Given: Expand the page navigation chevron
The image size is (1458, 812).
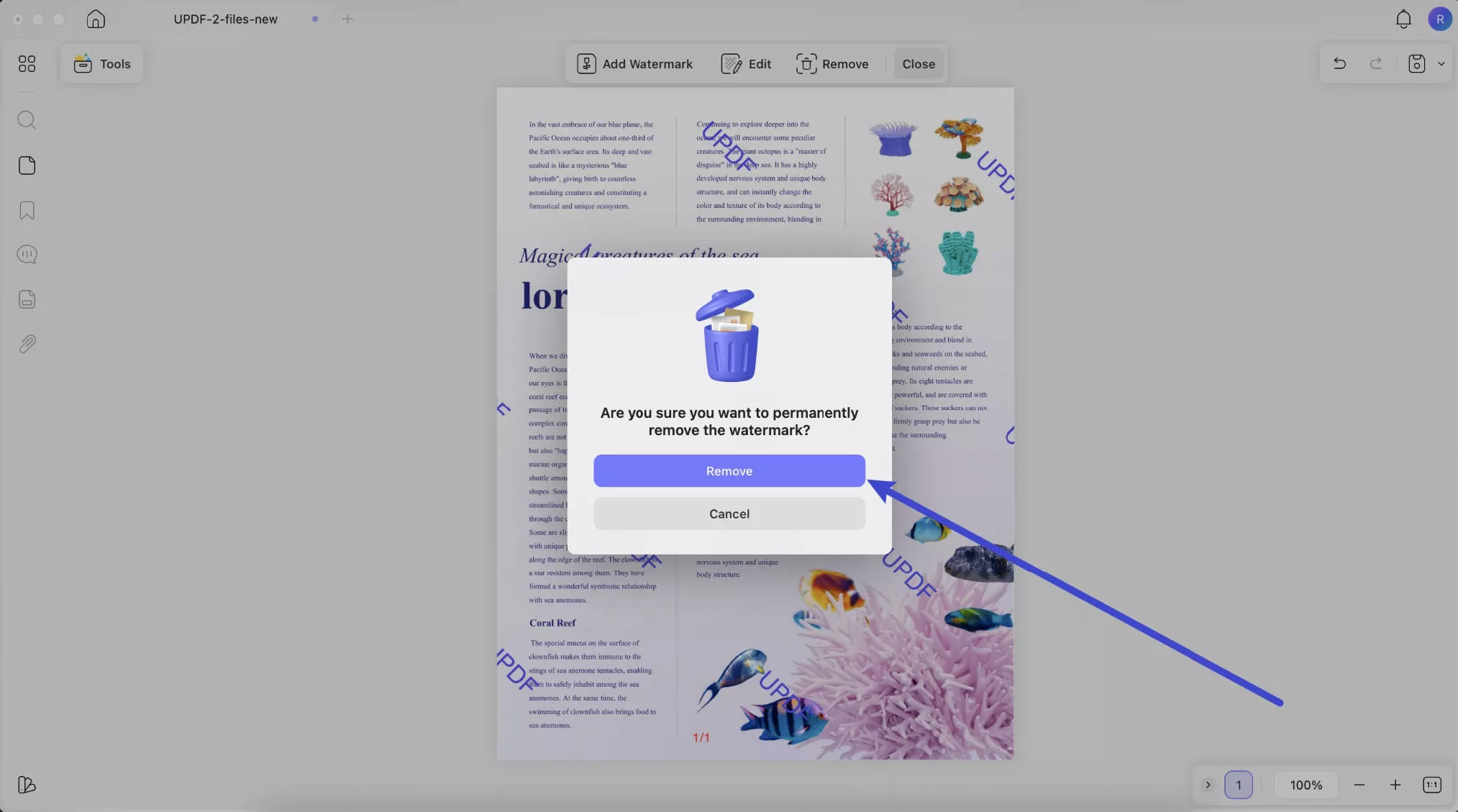Looking at the screenshot, I should click(x=1208, y=785).
